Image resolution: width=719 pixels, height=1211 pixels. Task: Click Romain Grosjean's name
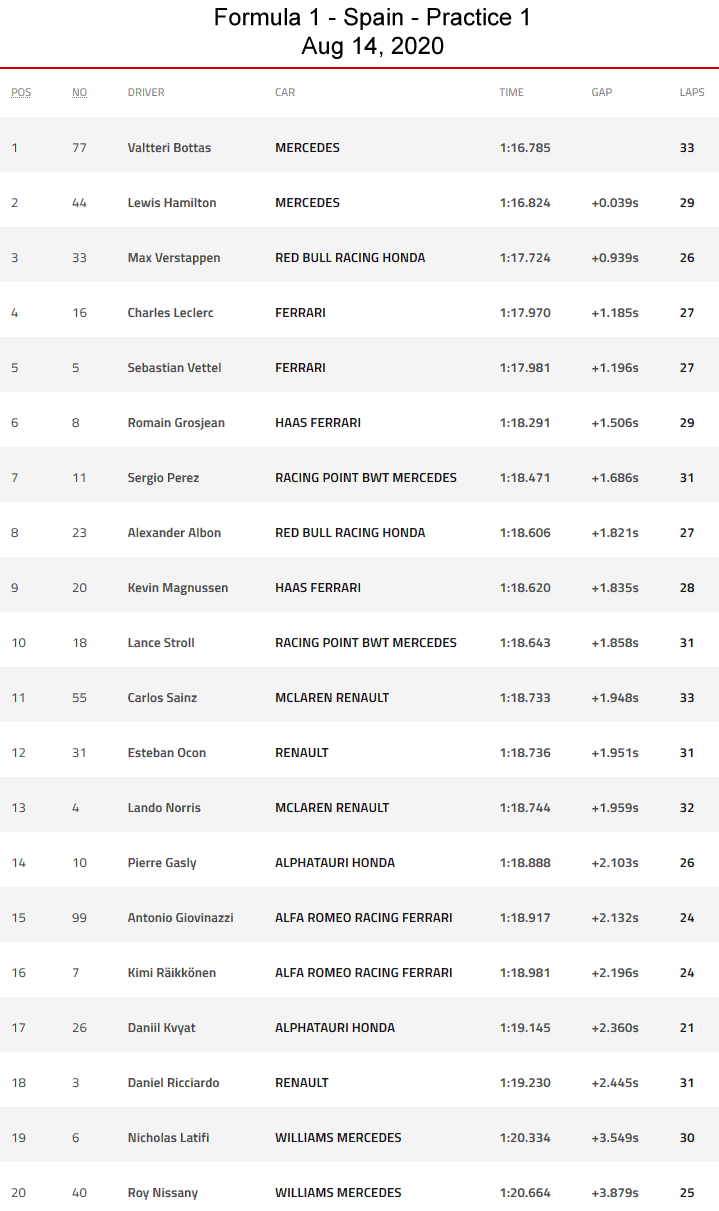point(176,423)
